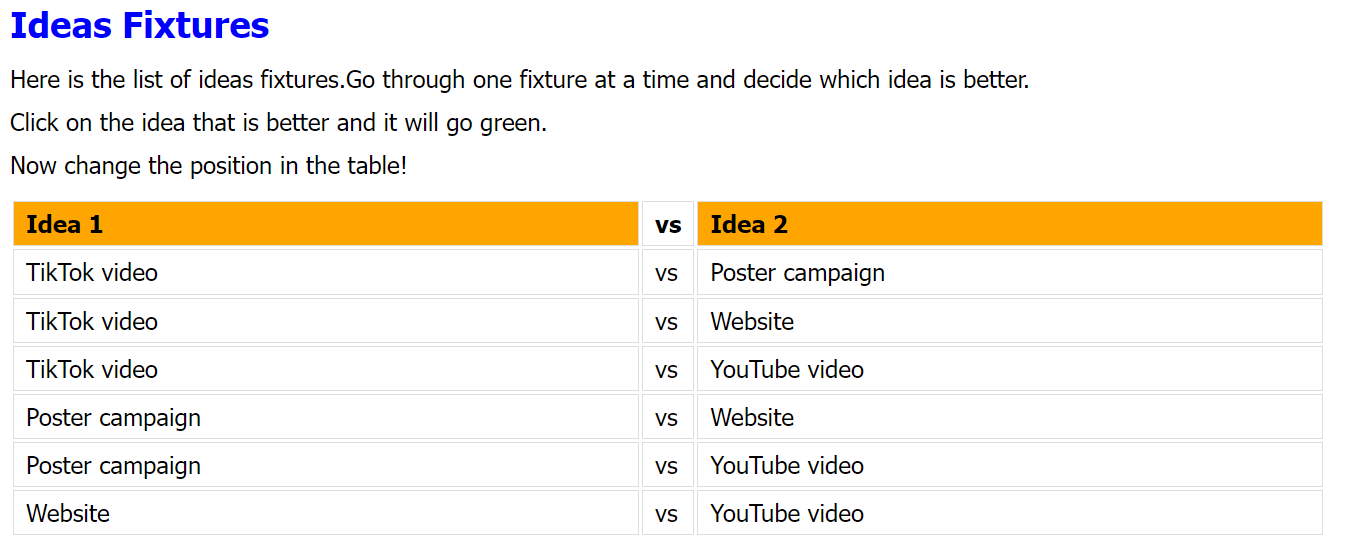
Task: Click vs between Website and YouTube video
Action: (667, 513)
